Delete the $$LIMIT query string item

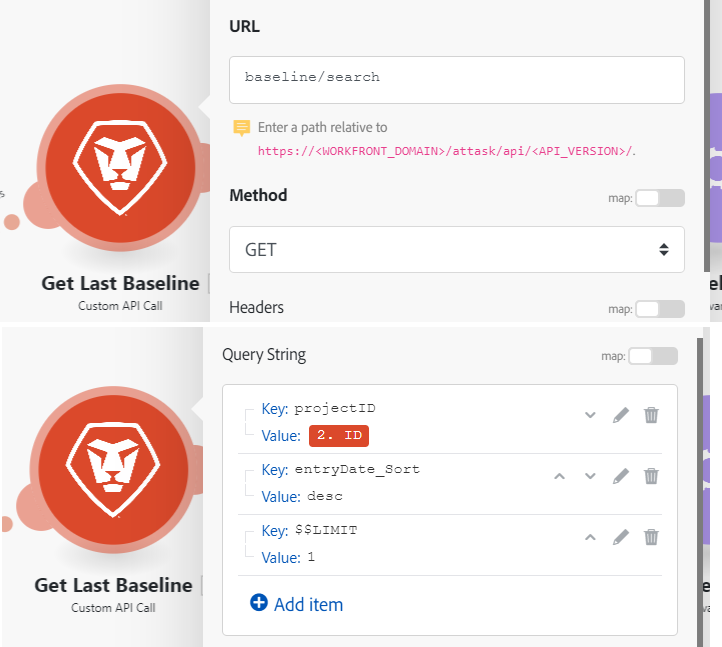pos(651,537)
